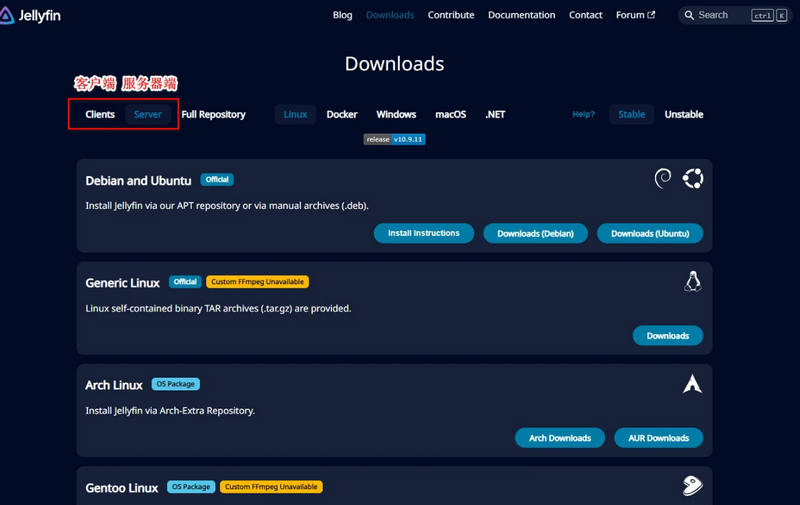
Task: Click Gentoo Custom FFmpeg Unavailable badge
Action: 271,487
